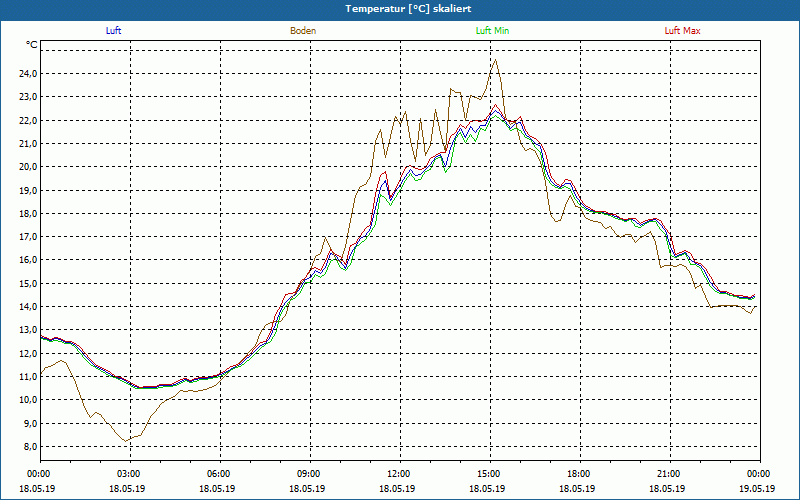Click the chart title Temperatur [°C] skaliert

pos(408,9)
